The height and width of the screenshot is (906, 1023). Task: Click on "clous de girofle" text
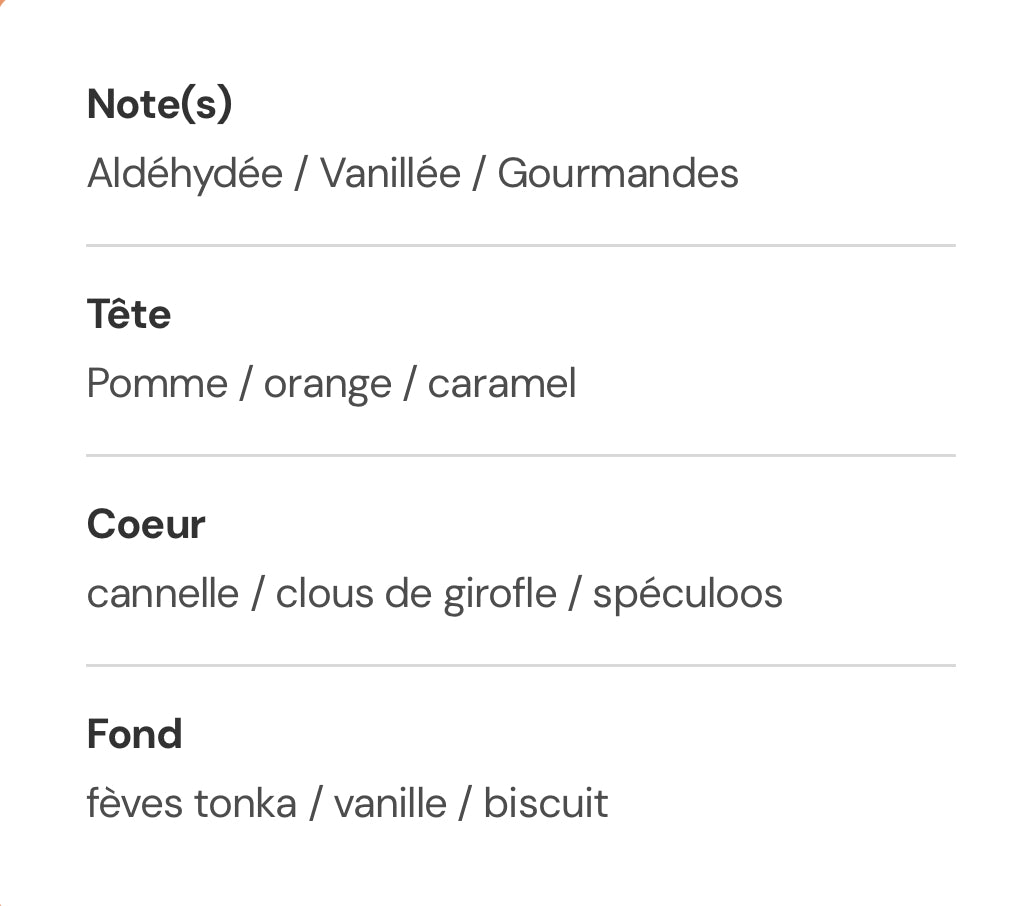(415, 594)
